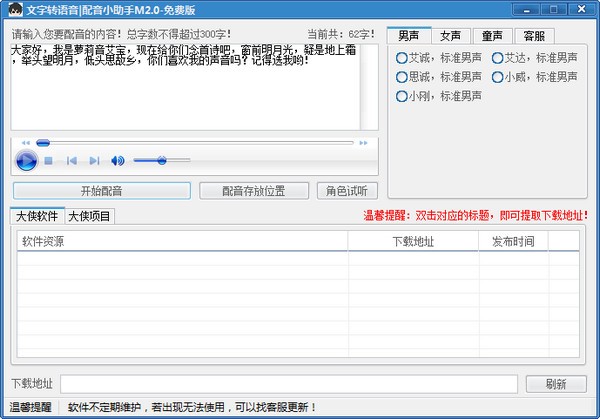
Task: Mute audio using the speaker icon
Action: point(118,161)
